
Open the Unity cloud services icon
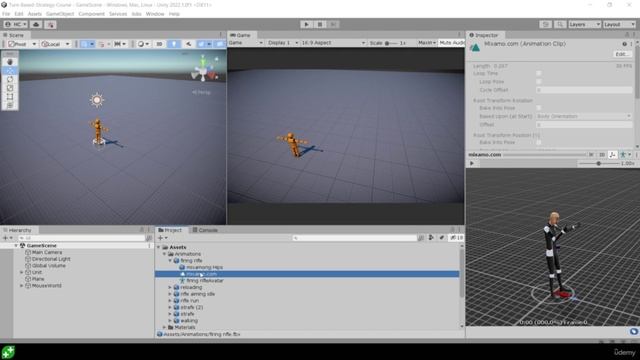coord(36,24)
